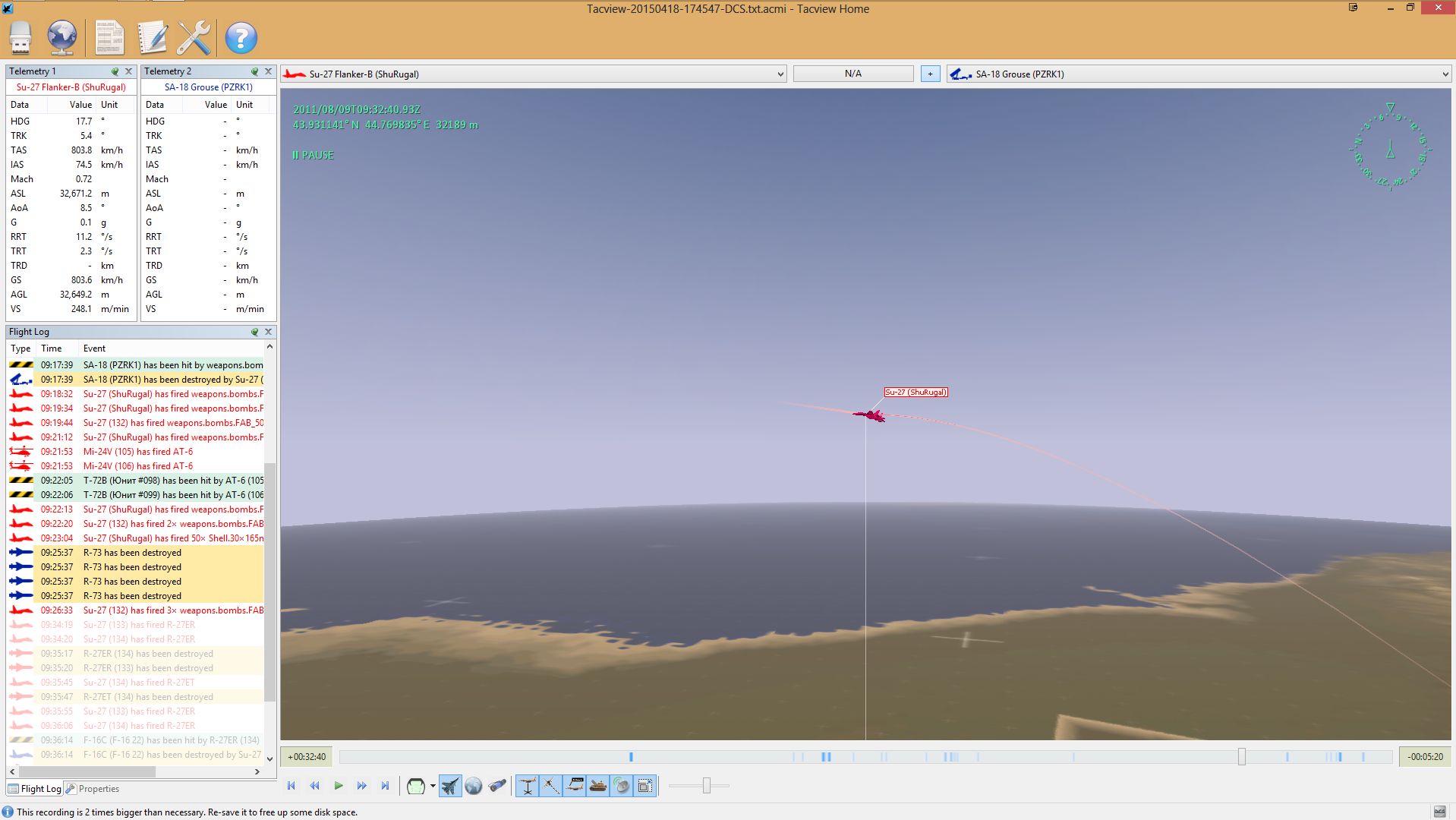The width and height of the screenshot is (1456, 820).
Task: Pin the Telemetry 2 panel
Action: click(255, 71)
